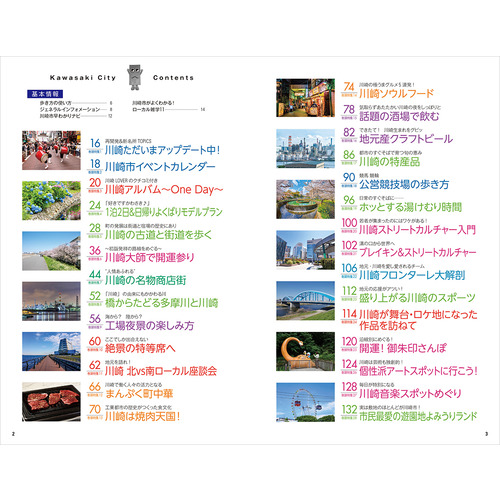
Task: Click '絶景の特等席へ' entry
Action: coord(140,348)
